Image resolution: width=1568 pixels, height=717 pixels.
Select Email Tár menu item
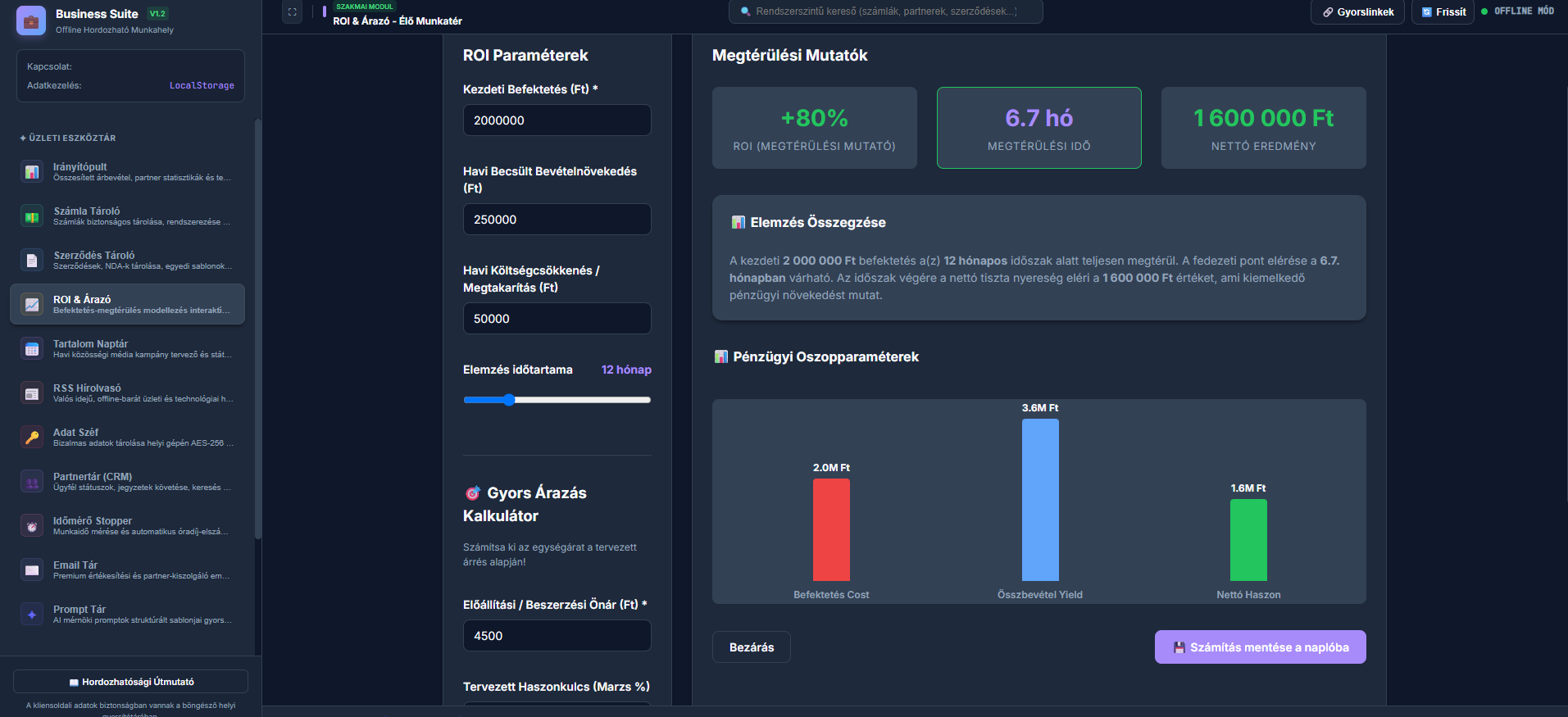pyautogui.click(x=128, y=570)
